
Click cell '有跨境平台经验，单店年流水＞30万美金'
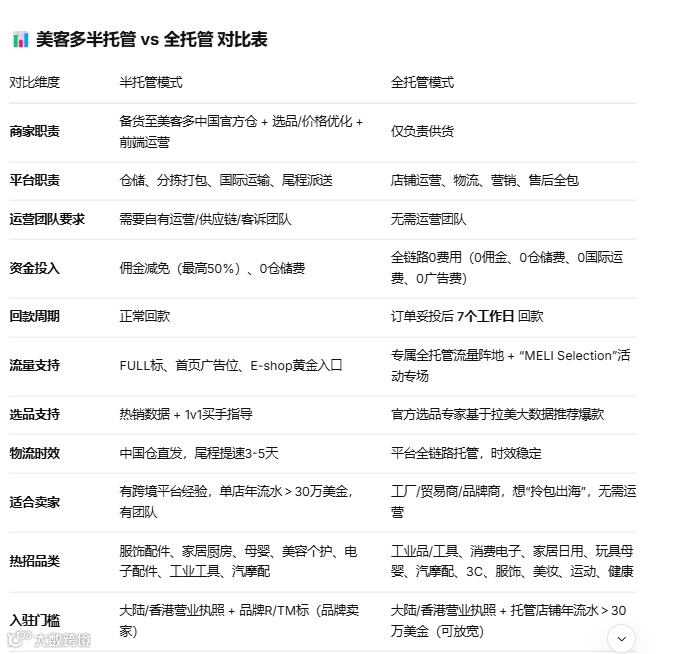(236, 502)
